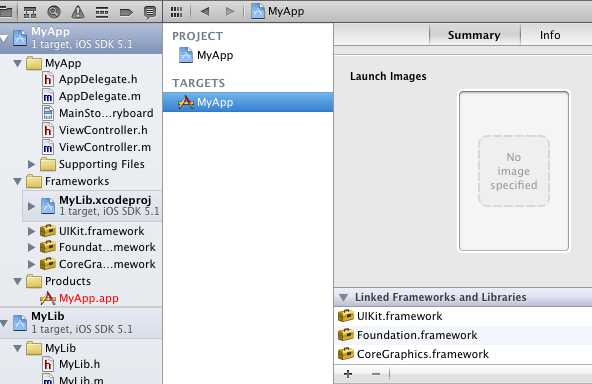
Task: Click the MyApp breadcrumb in jump bar
Action: tap(278, 11)
